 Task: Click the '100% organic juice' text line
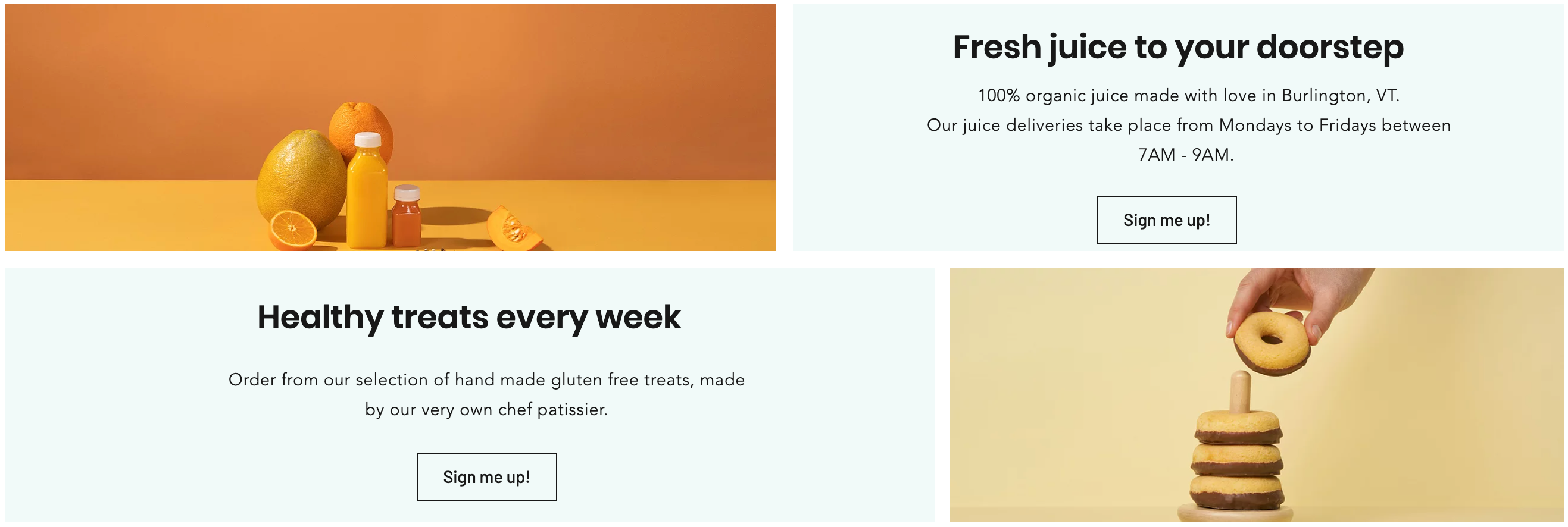1188,96
